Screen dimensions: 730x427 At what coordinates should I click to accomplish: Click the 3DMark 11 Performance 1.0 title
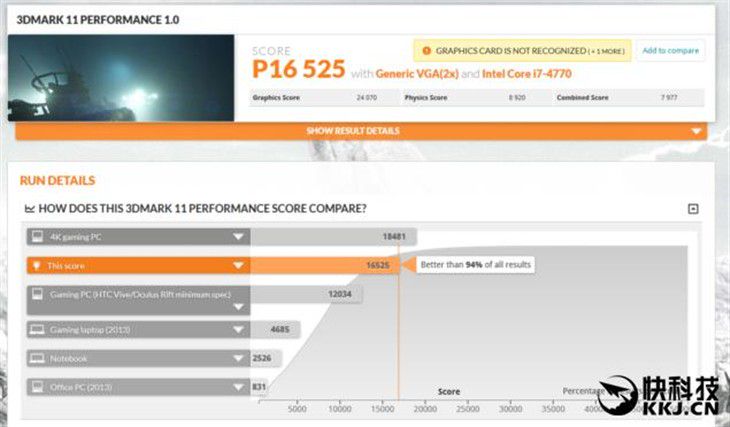tap(98, 20)
